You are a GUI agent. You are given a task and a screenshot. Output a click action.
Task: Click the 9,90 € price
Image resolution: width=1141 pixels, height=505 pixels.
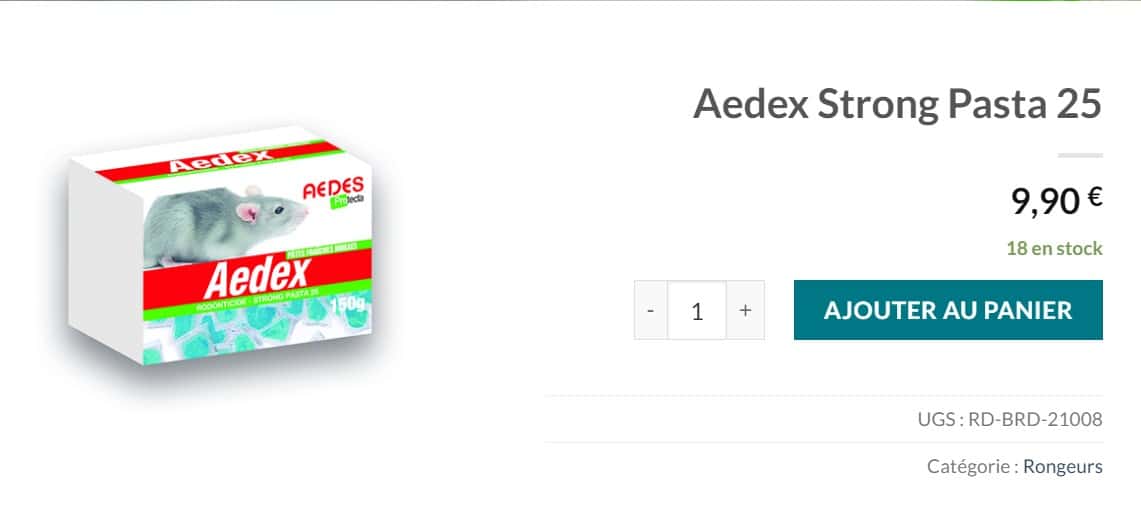[x=1057, y=200]
